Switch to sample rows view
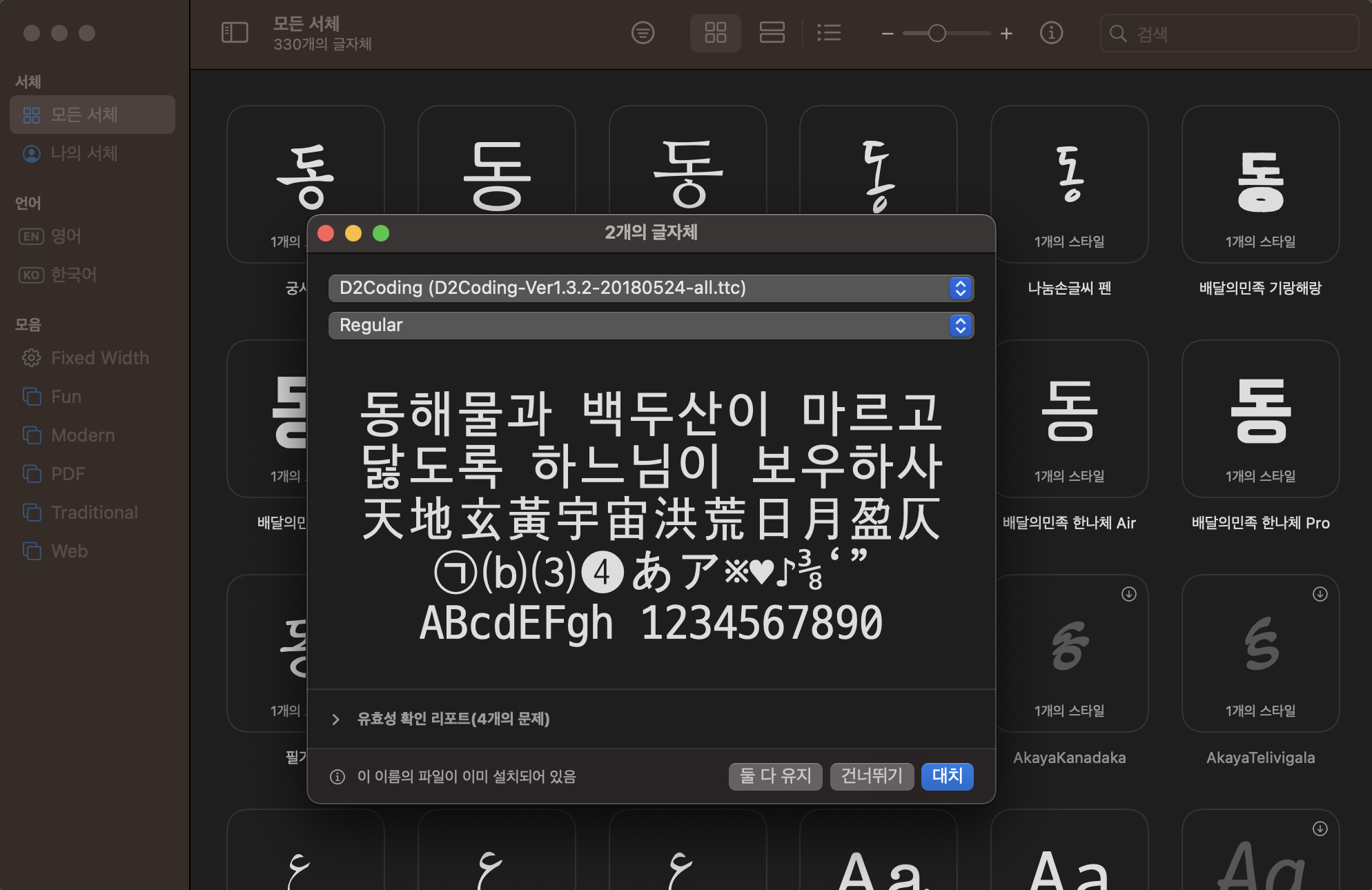This screenshot has height=890, width=1372. (772, 32)
